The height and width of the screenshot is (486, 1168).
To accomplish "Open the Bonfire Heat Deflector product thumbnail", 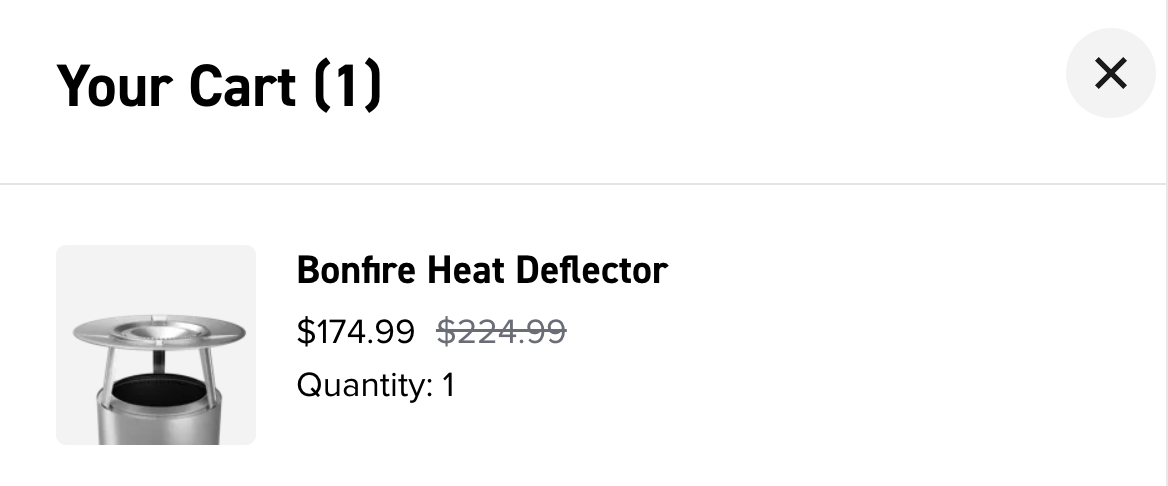I will pos(156,344).
